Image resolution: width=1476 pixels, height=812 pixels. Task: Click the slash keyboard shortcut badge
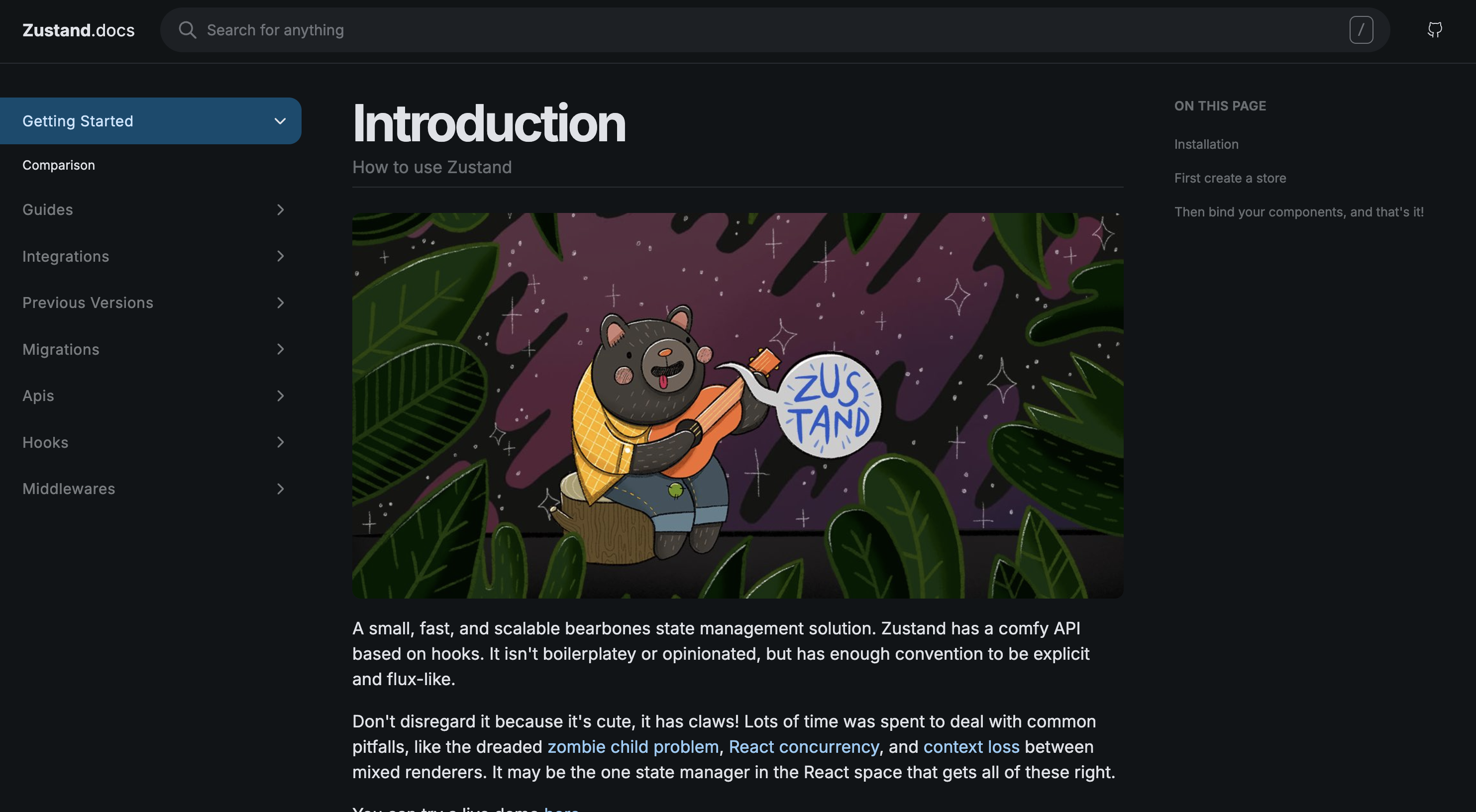pos(1361,30)
